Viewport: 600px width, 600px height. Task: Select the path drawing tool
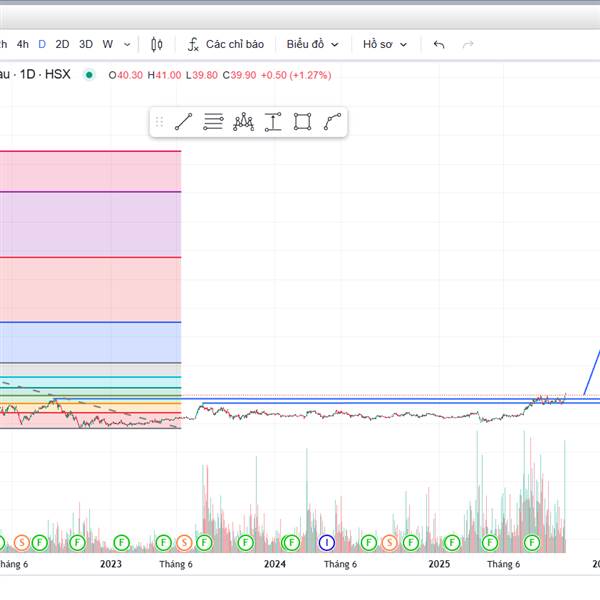[333, 122]
